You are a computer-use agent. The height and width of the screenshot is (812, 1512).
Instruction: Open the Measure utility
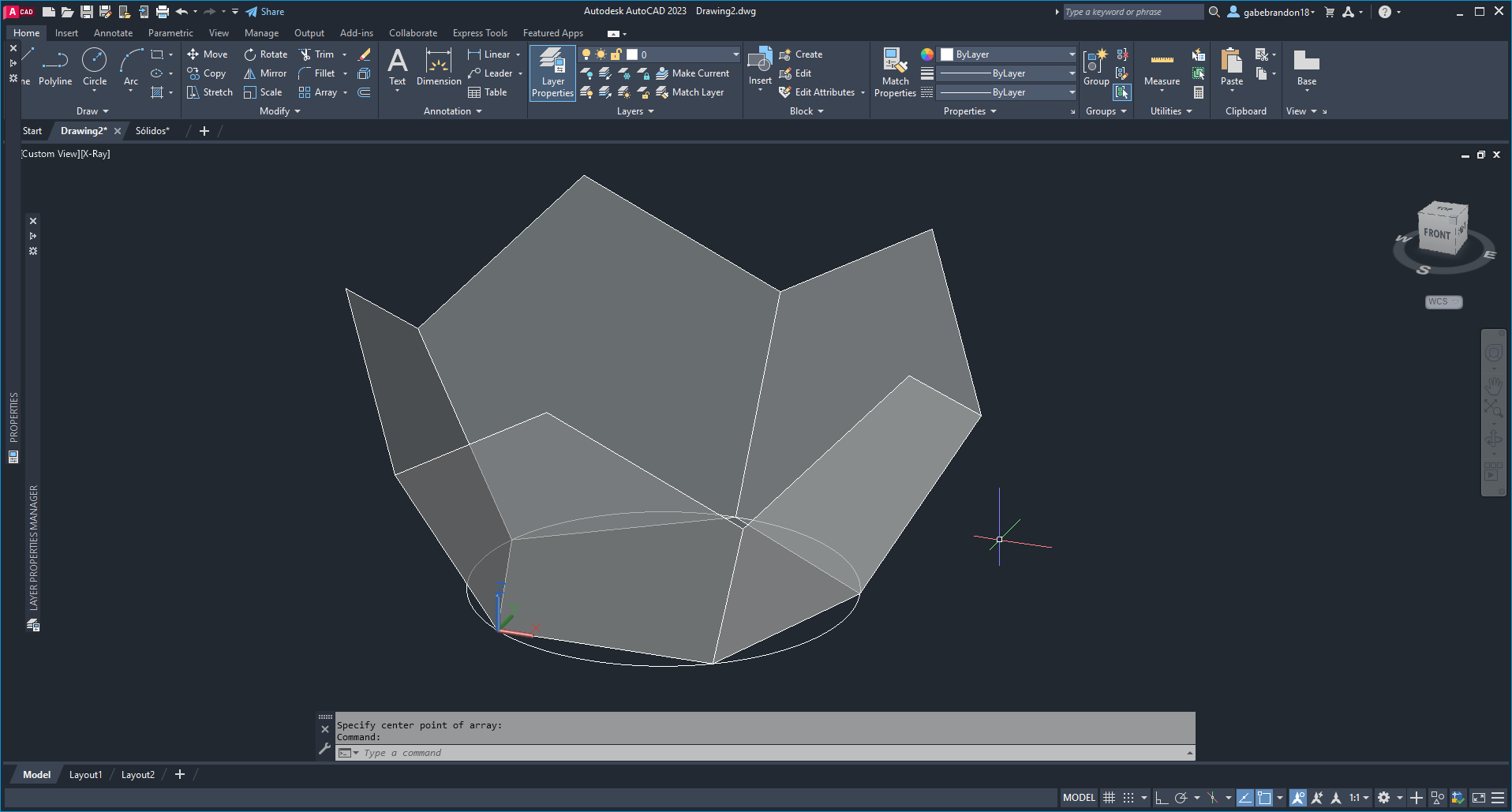(x=1162, y=68)
